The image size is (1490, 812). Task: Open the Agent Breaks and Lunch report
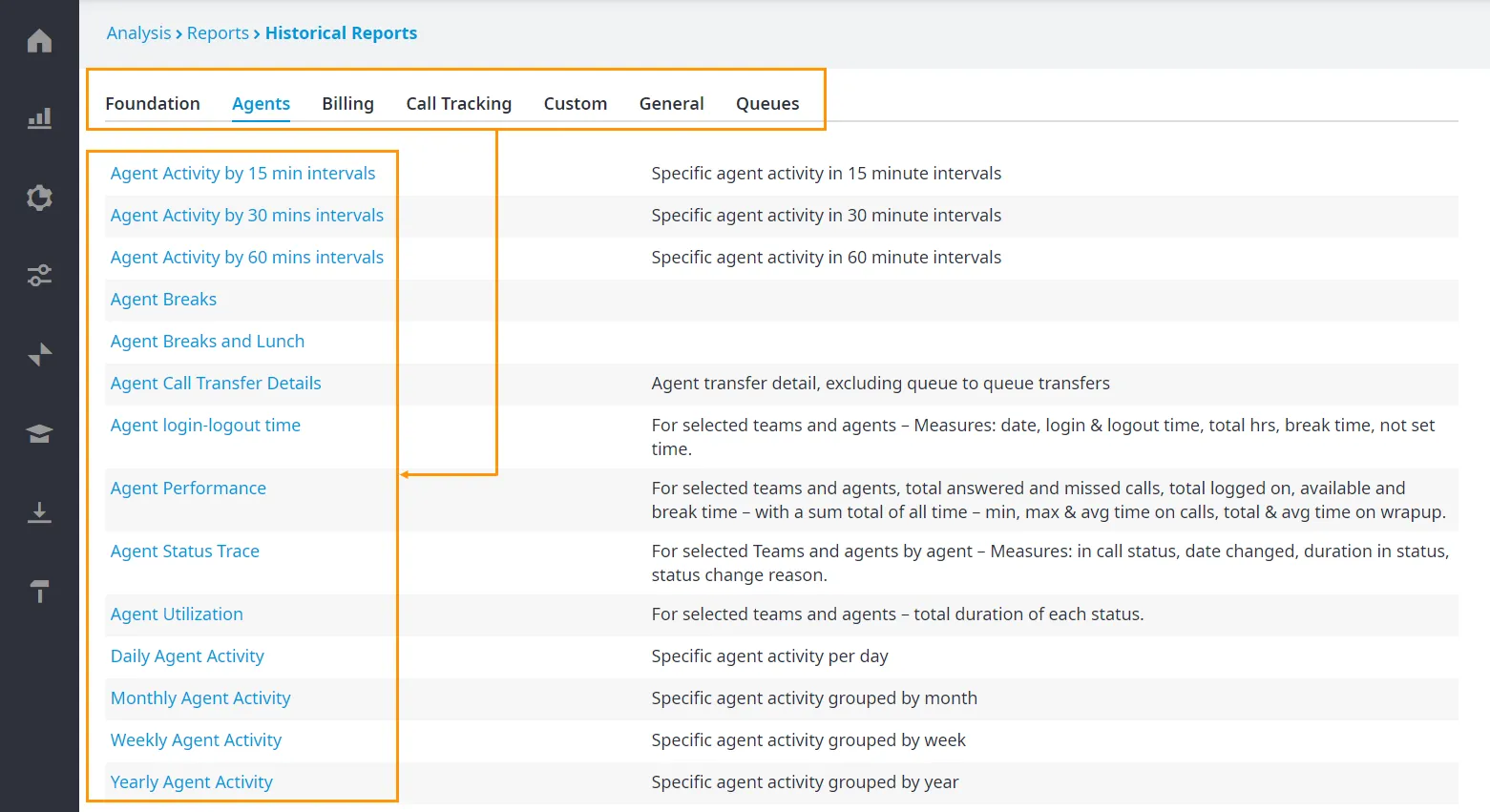pyautogui.click(x=207, y=342)
